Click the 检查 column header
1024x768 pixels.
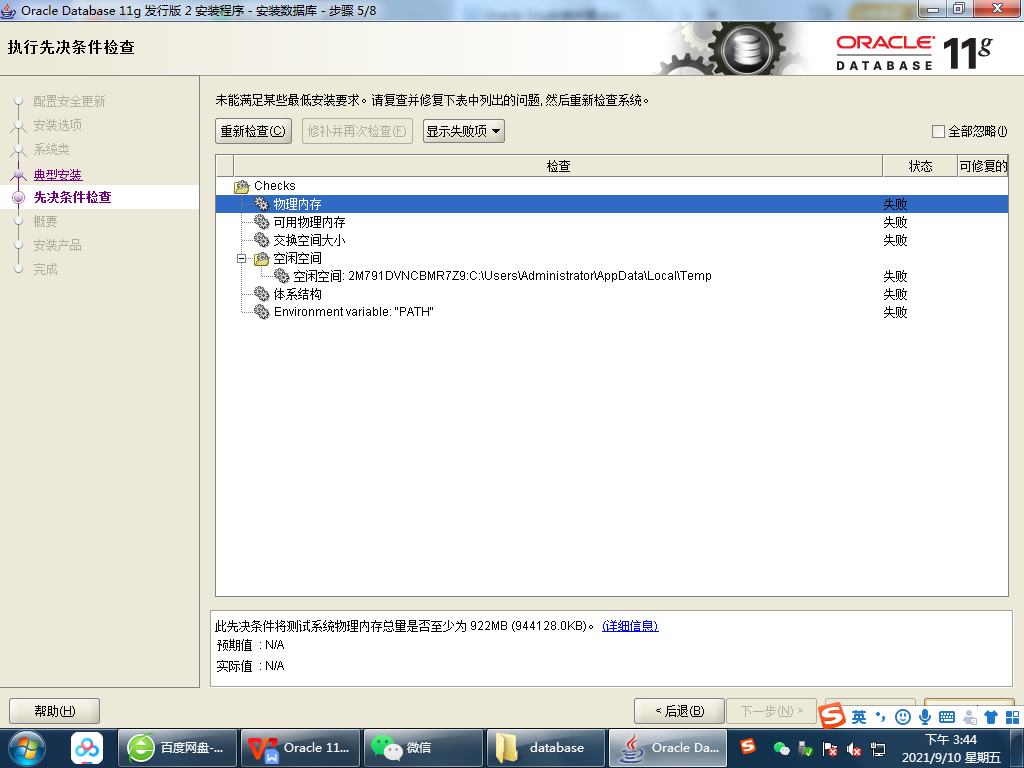[x=558, y=166]
